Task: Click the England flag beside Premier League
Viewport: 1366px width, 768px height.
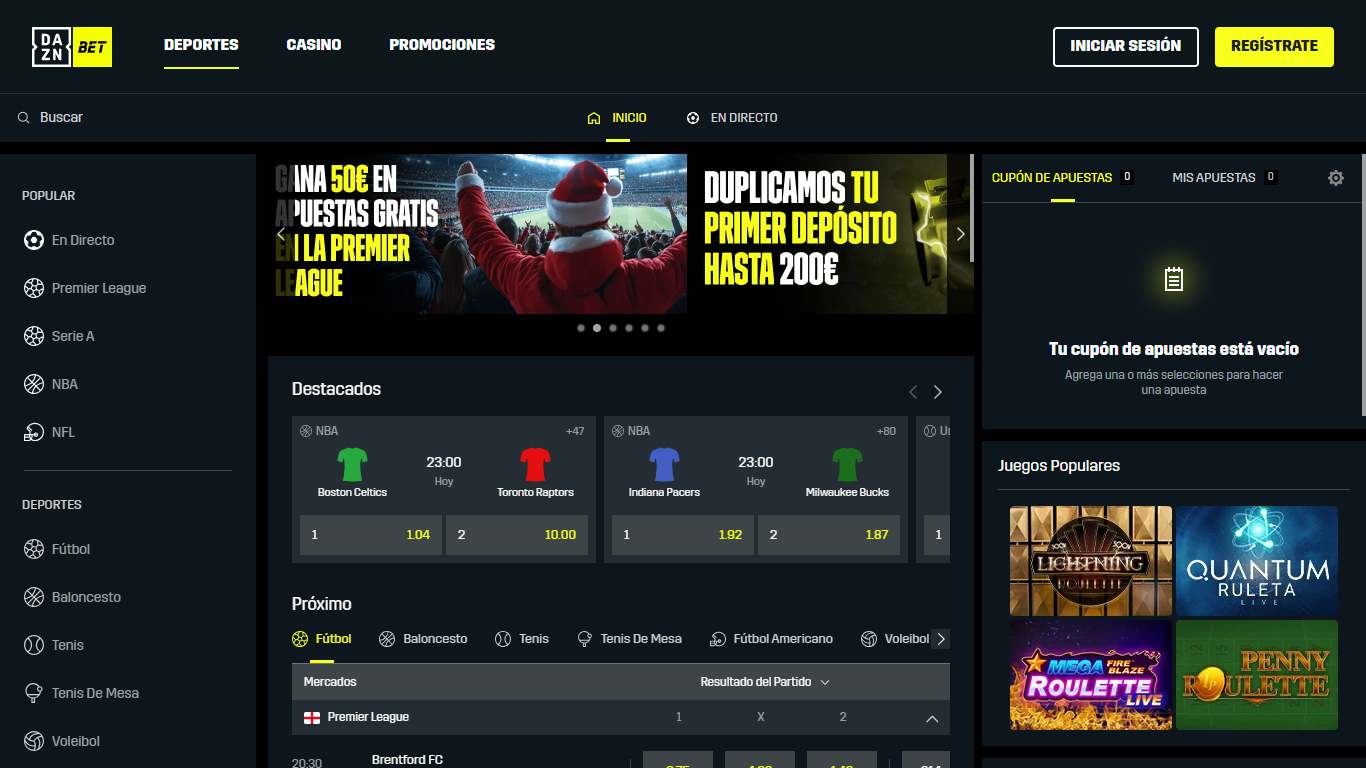Action: click(x=312, y=717)
